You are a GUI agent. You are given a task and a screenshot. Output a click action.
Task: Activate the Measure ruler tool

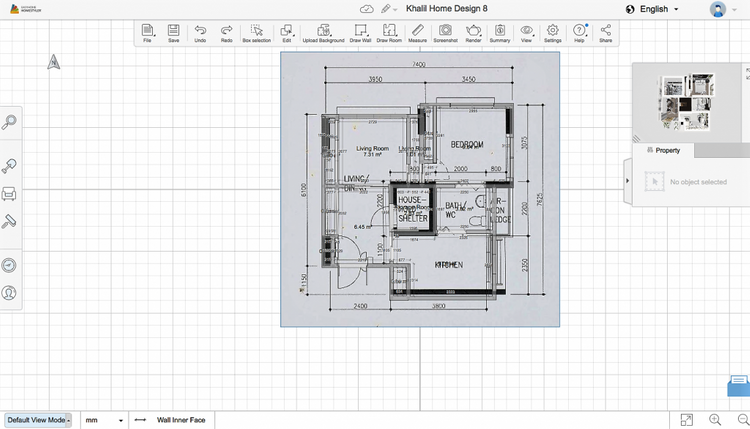418,33
